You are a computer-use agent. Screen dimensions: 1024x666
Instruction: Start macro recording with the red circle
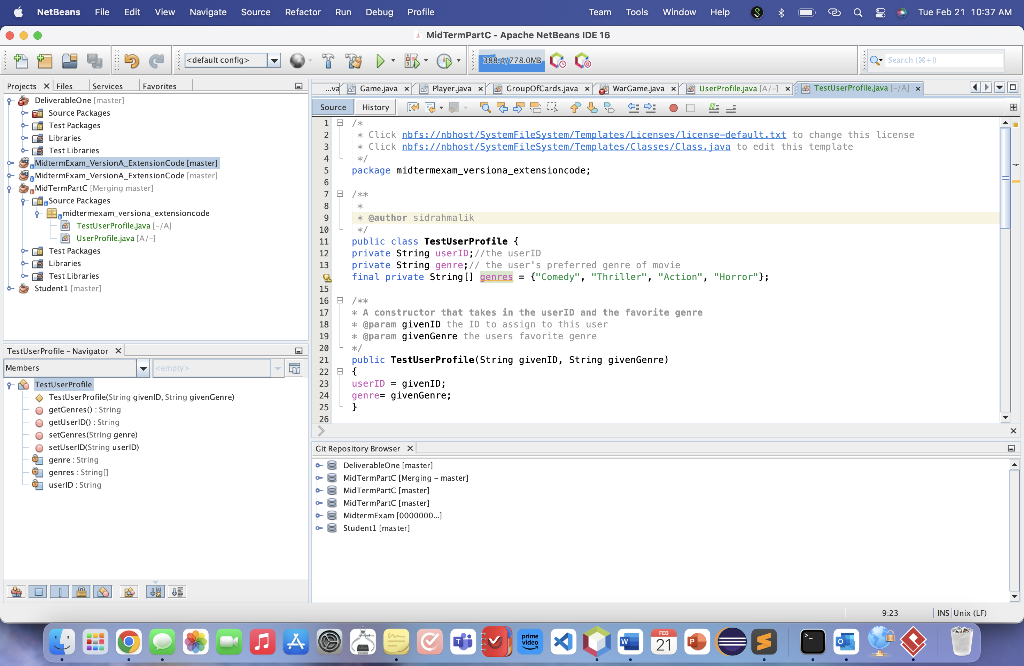[x=673, y=108]
